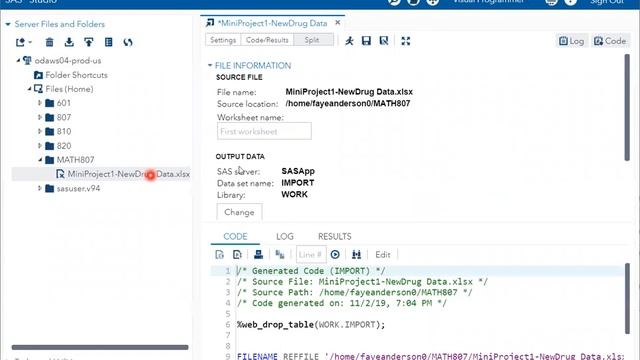The image size is (640, 360).
Task: Expand the 810 folder
Action: [40, 131]
